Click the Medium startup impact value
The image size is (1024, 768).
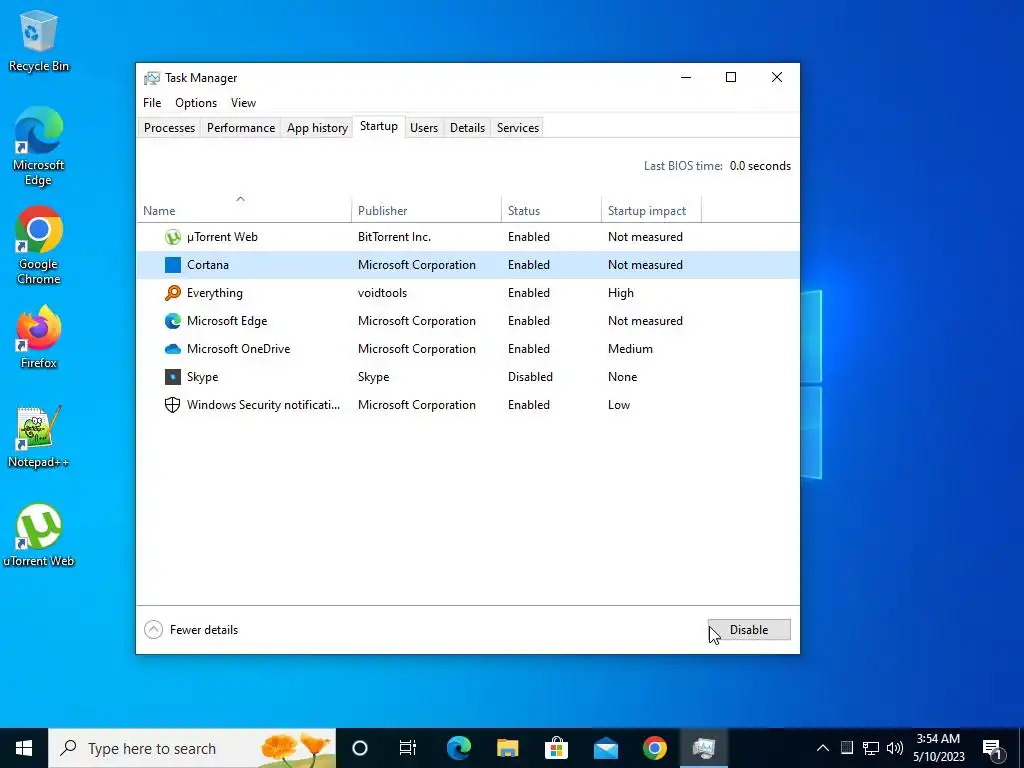[x=630, y=349]
